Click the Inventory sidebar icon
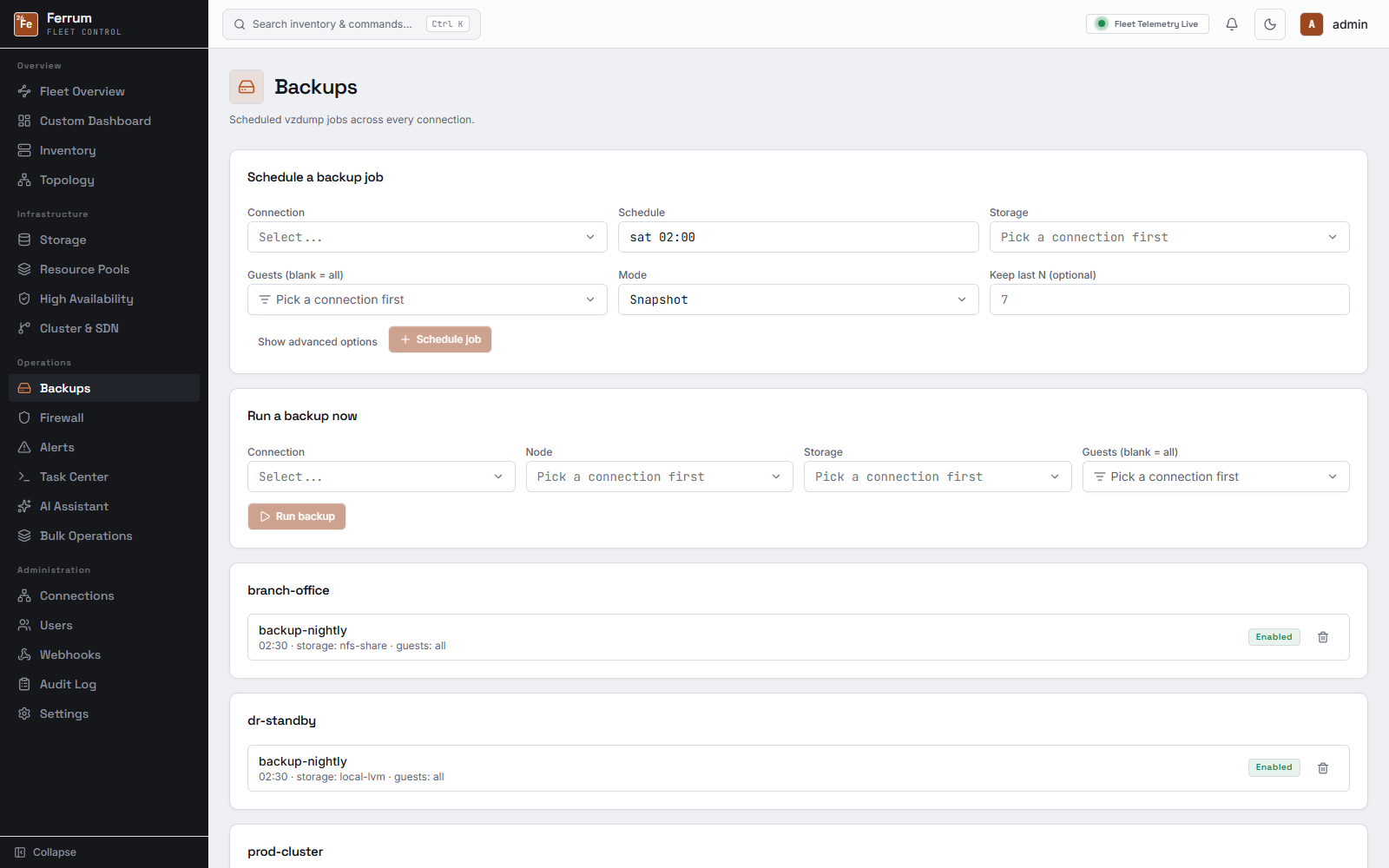 24,150
